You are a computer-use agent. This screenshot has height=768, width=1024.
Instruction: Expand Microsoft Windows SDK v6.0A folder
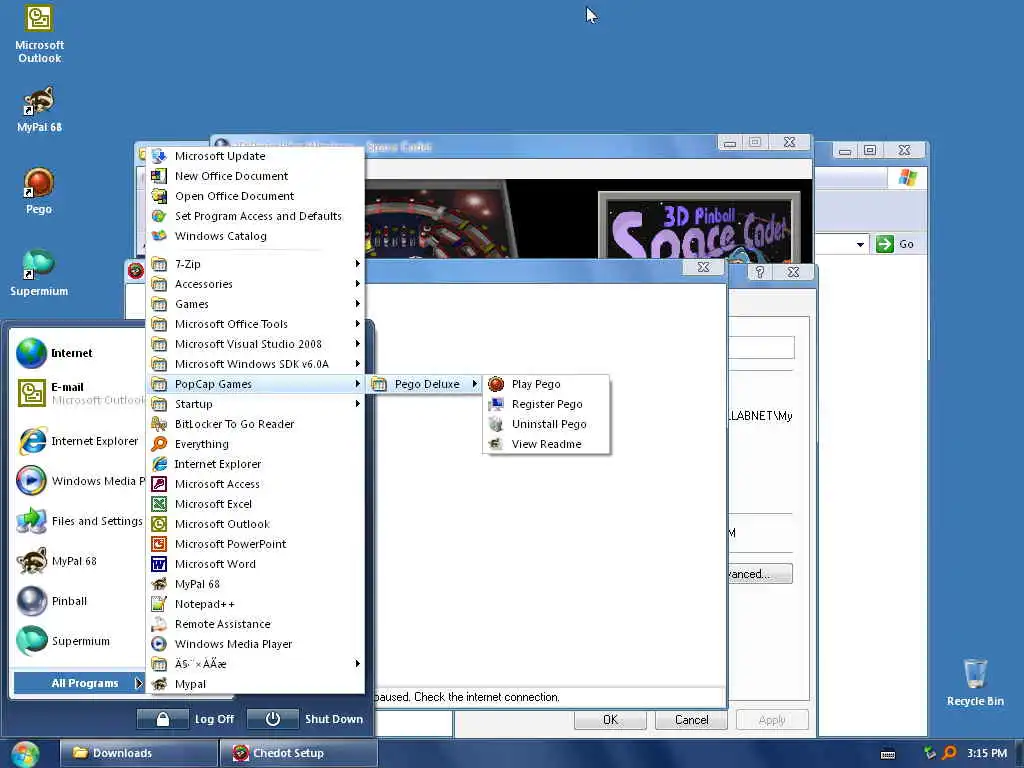[255, 364]
